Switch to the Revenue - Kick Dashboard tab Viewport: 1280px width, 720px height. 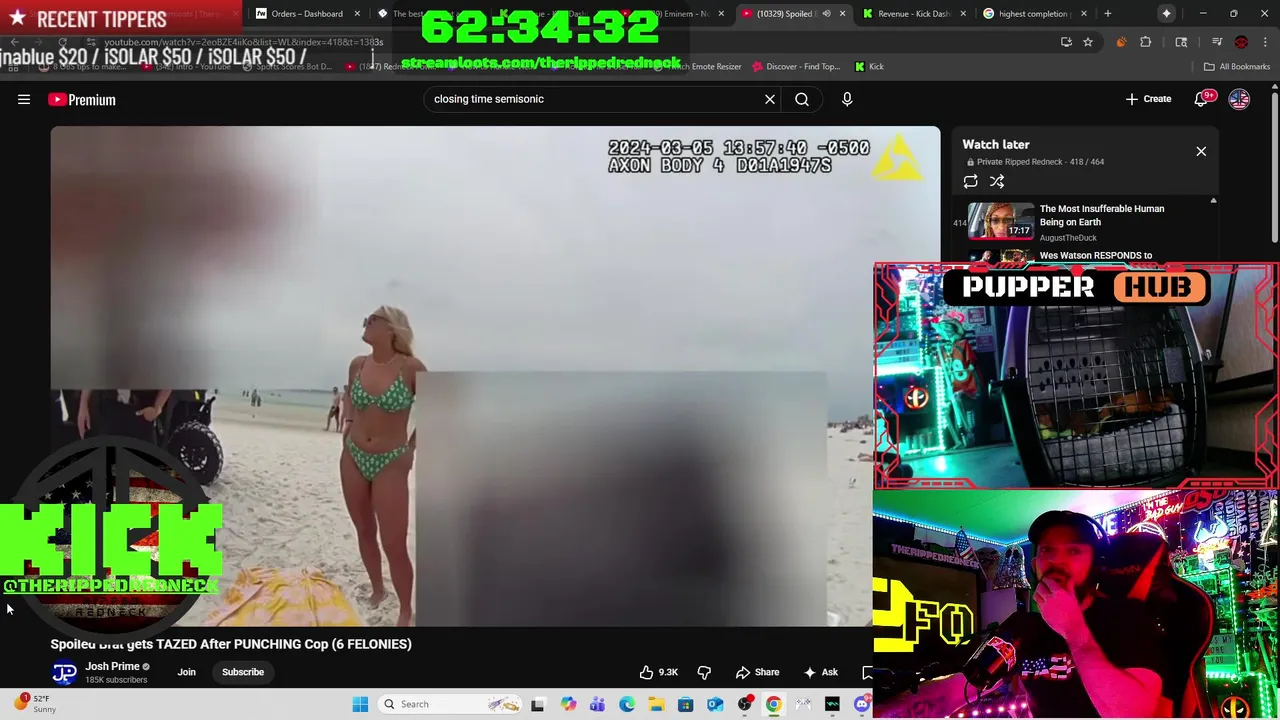(x=914, y=14)
